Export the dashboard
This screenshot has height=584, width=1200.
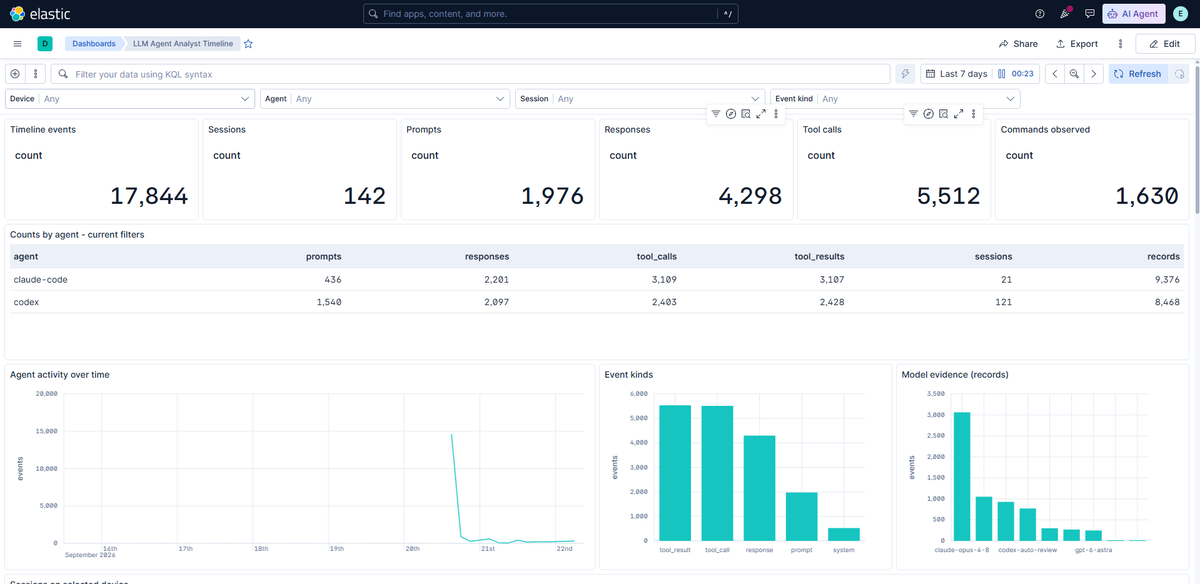tap(1077, 44)
